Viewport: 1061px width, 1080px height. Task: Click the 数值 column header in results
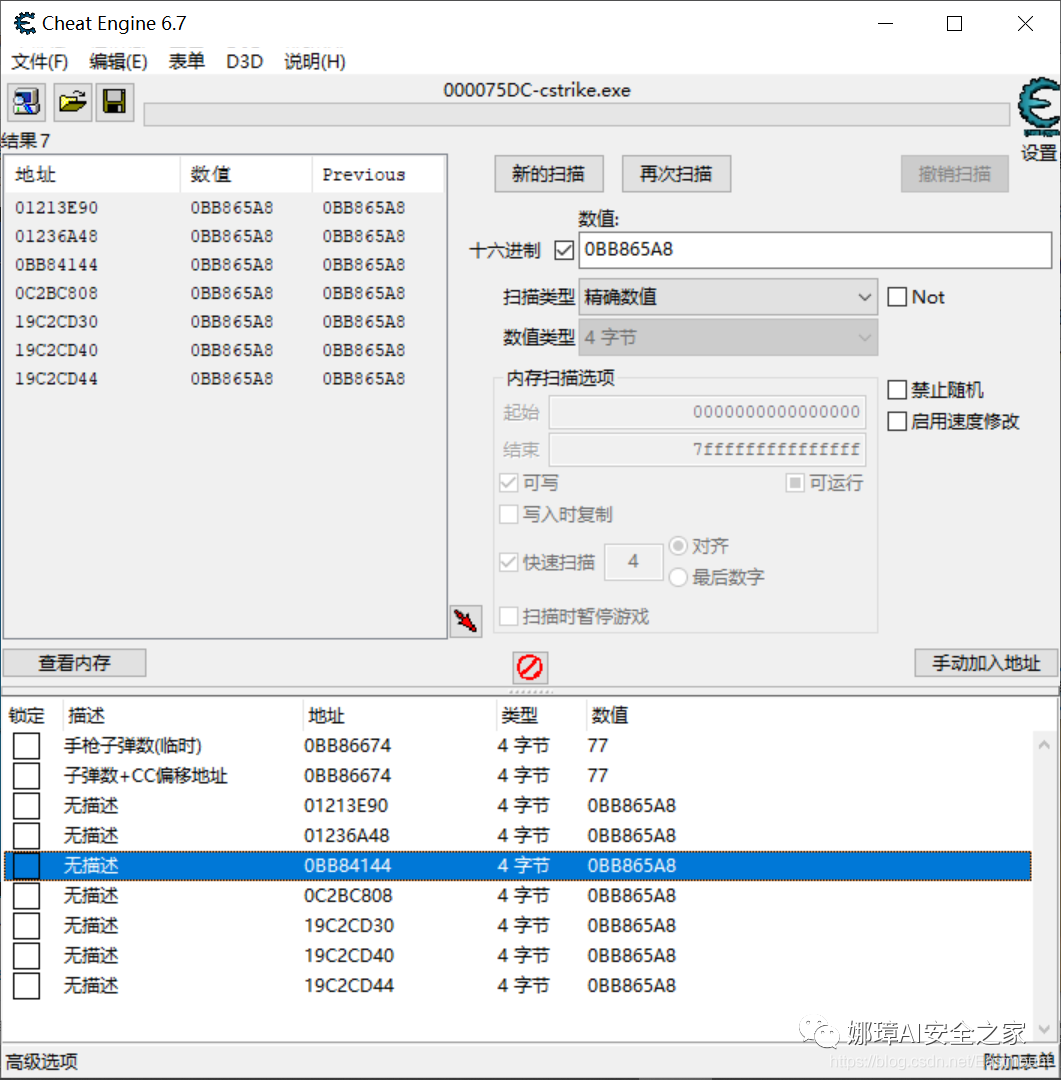click(246, 174)
